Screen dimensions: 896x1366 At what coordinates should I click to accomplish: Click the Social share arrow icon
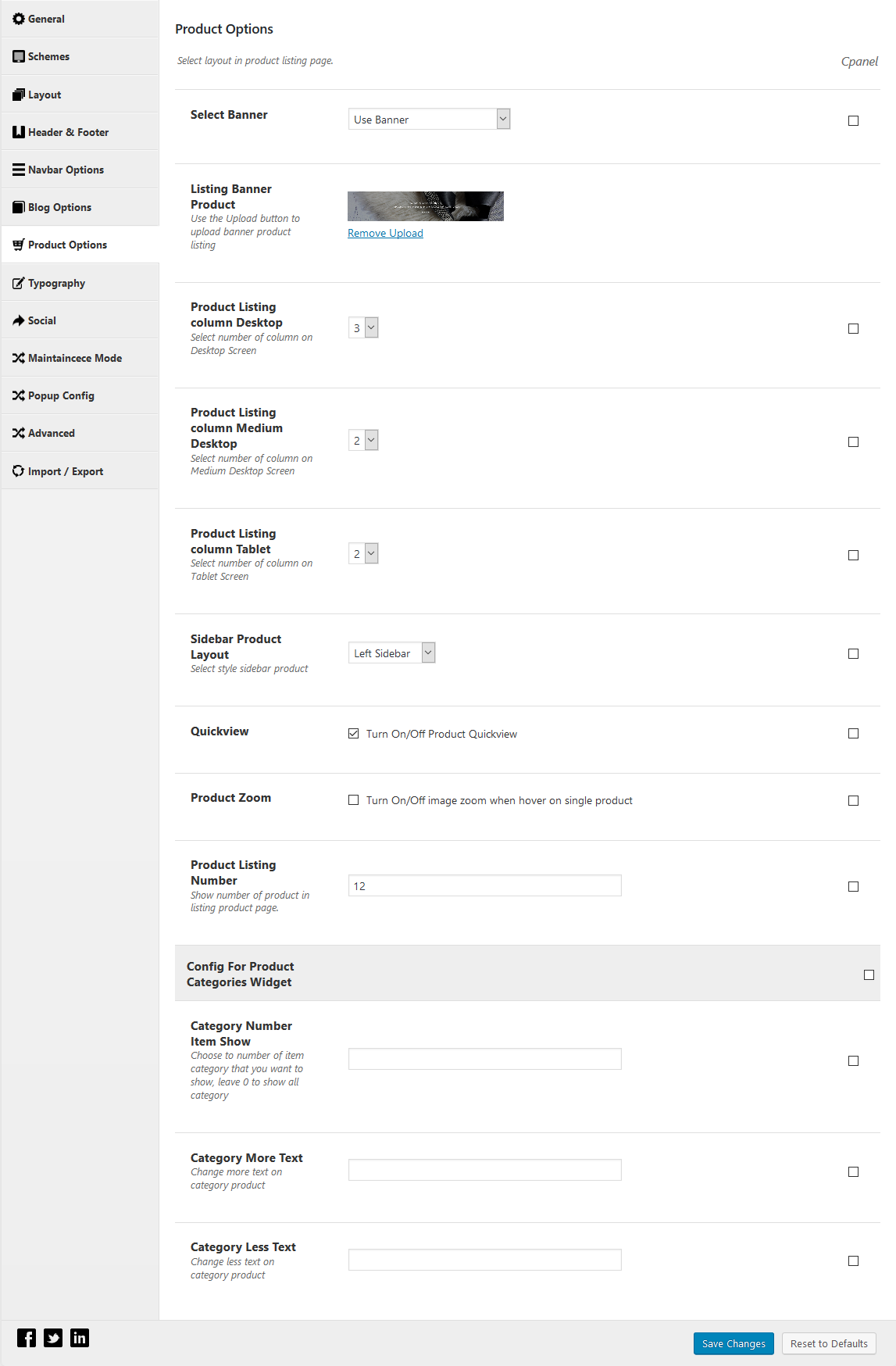(x=19, y=320)
